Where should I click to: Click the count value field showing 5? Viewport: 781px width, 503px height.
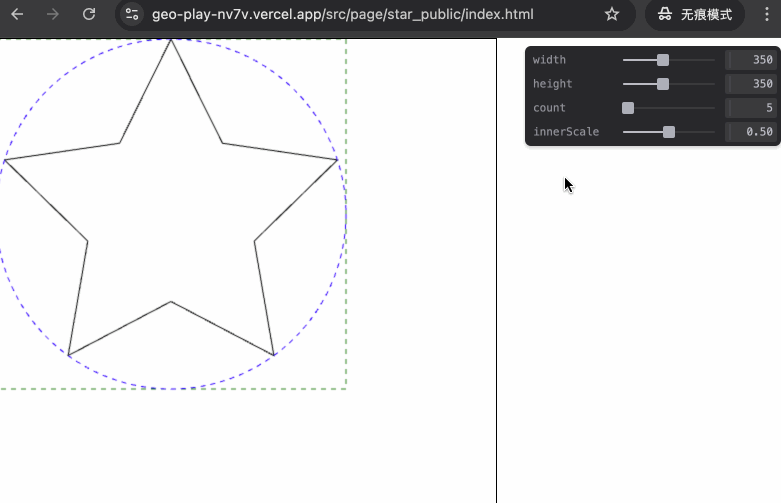point(751,108)
